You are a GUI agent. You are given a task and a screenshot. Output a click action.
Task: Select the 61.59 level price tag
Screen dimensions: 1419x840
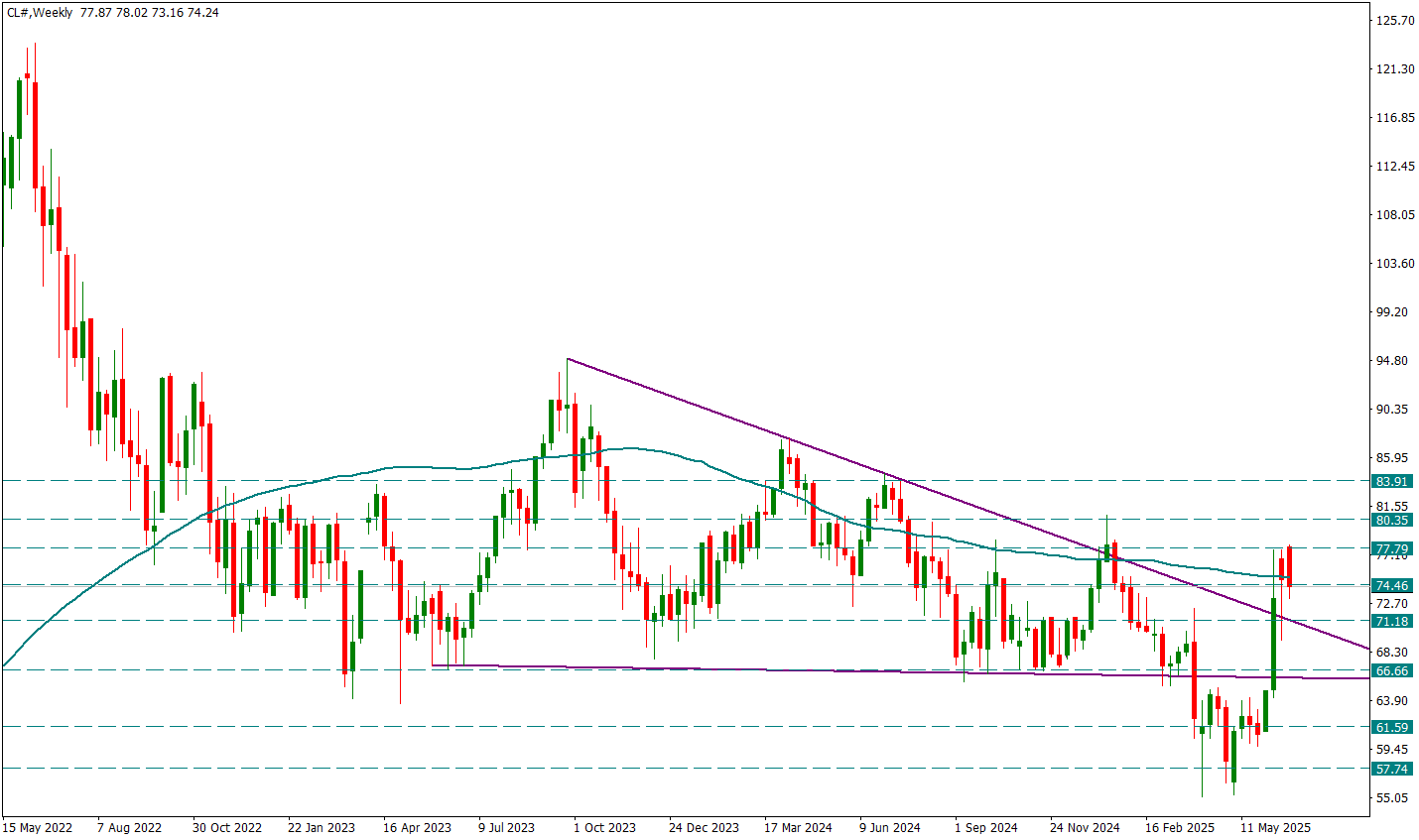point(1392,727)
